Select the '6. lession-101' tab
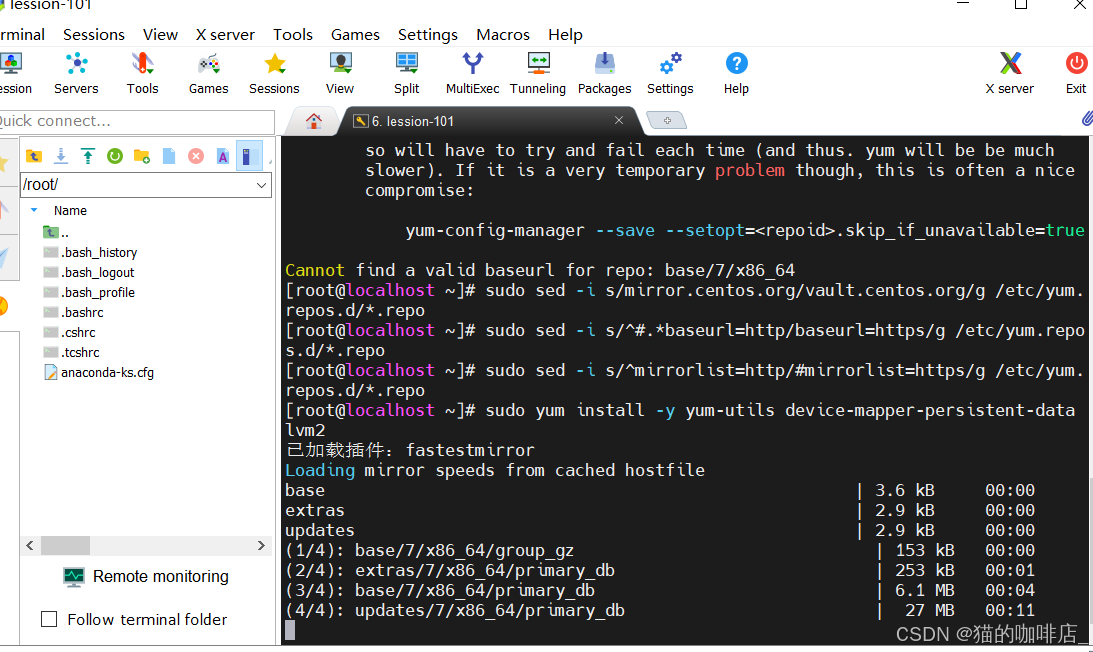 click(x=413, y=121)
